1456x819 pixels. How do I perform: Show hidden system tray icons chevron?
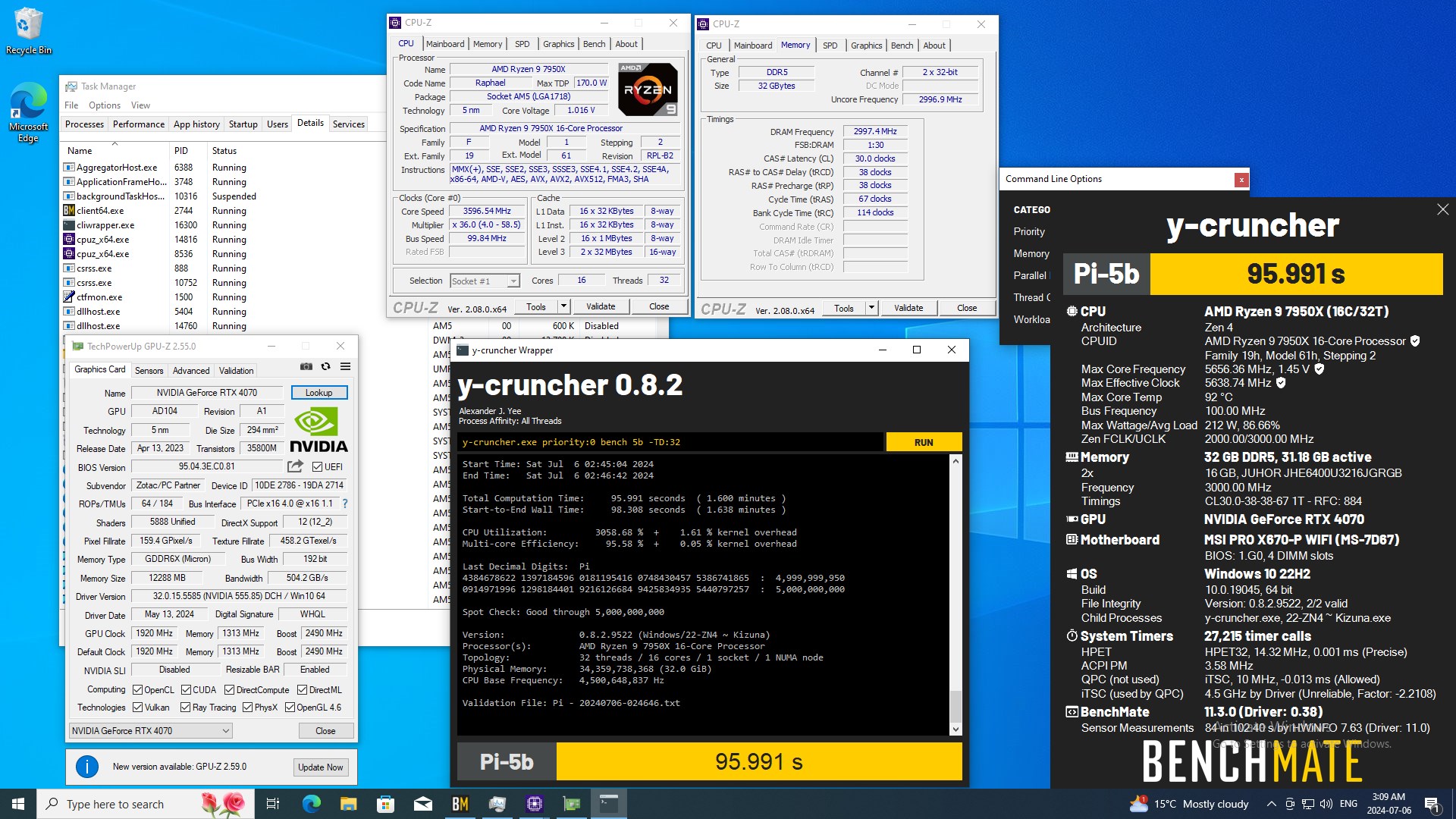[1271, 804]
